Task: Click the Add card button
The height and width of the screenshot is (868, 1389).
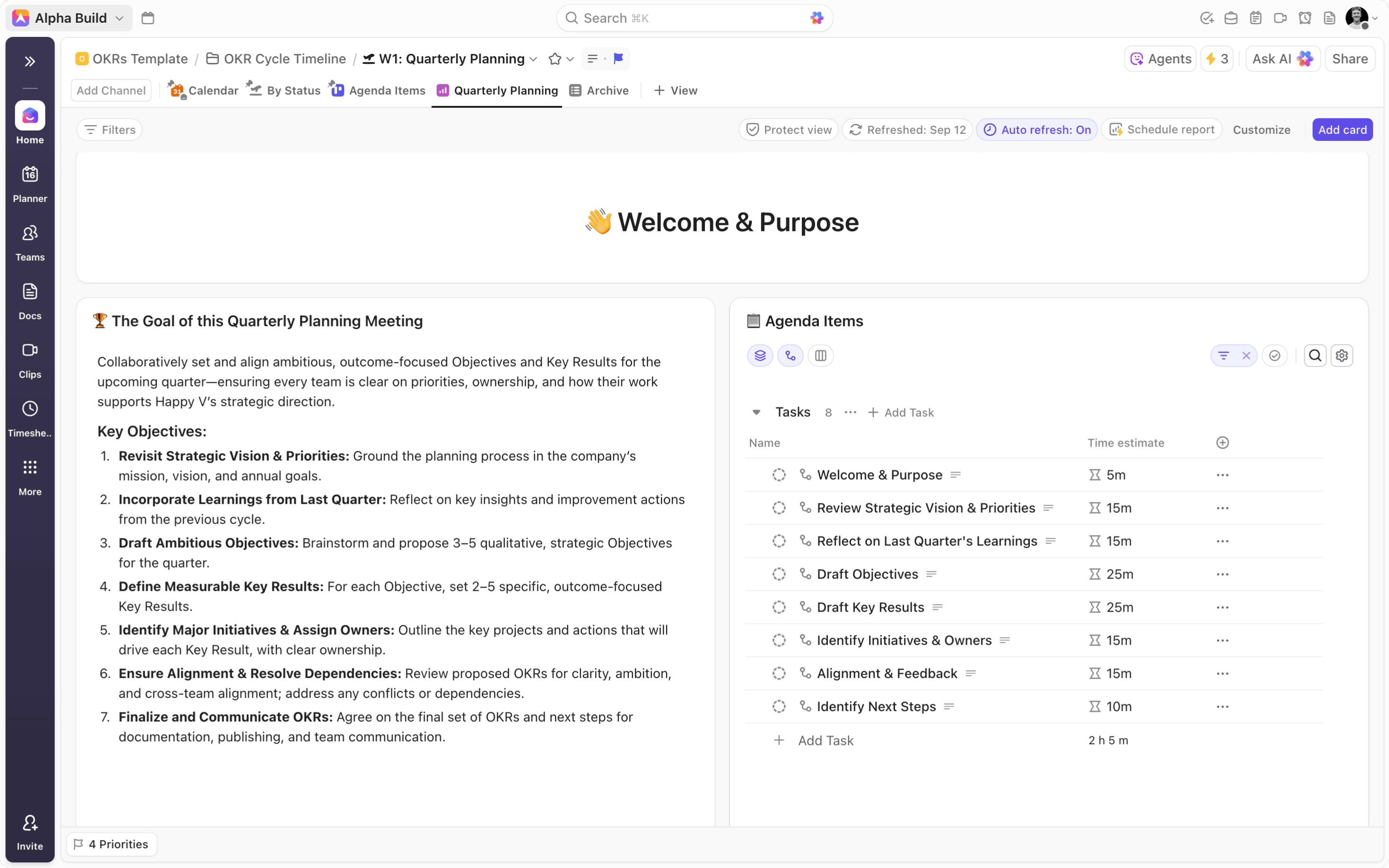Action: click(1342, 130)
